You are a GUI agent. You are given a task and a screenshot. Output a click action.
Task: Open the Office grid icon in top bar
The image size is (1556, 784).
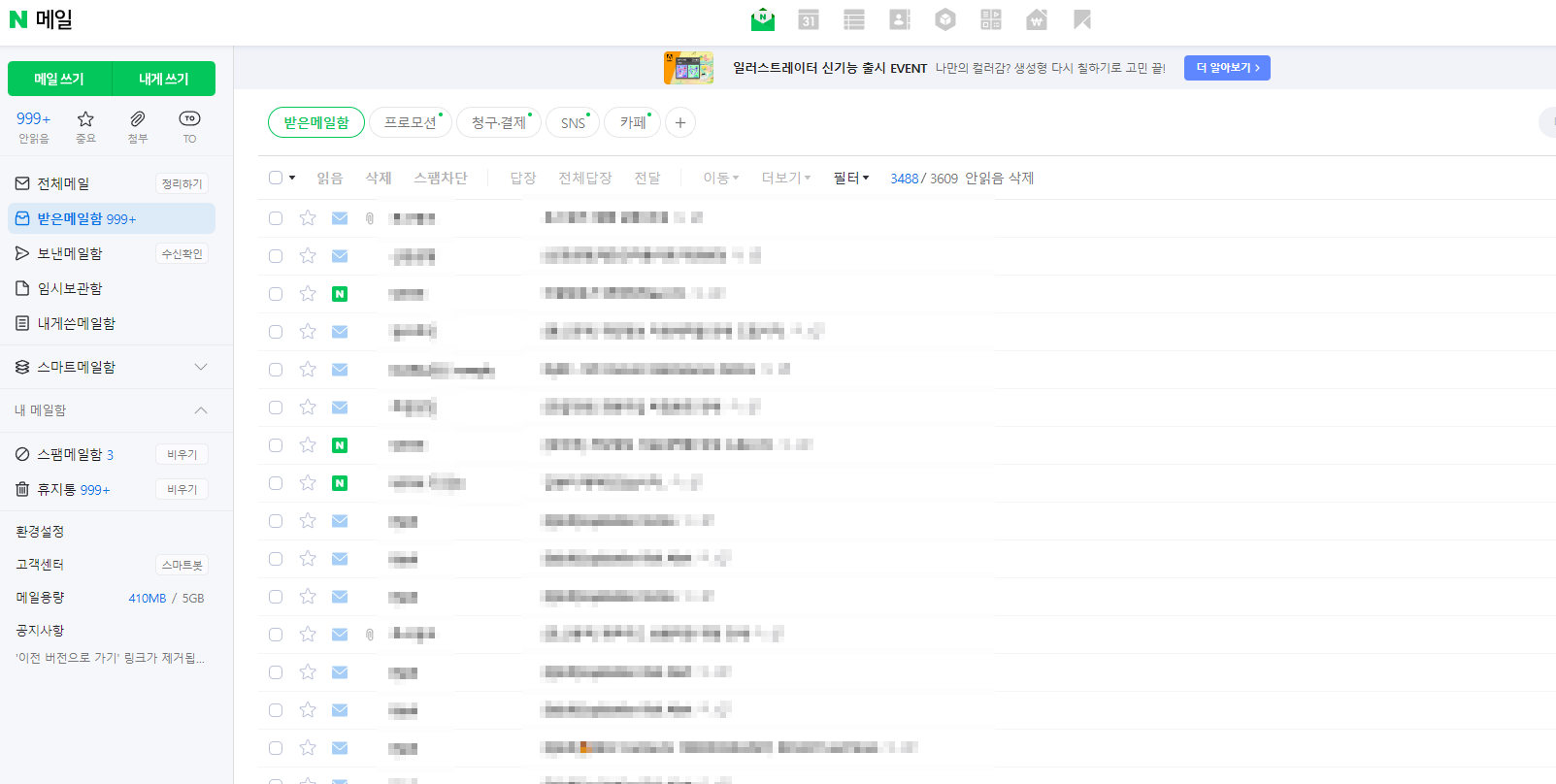(991, 19)
